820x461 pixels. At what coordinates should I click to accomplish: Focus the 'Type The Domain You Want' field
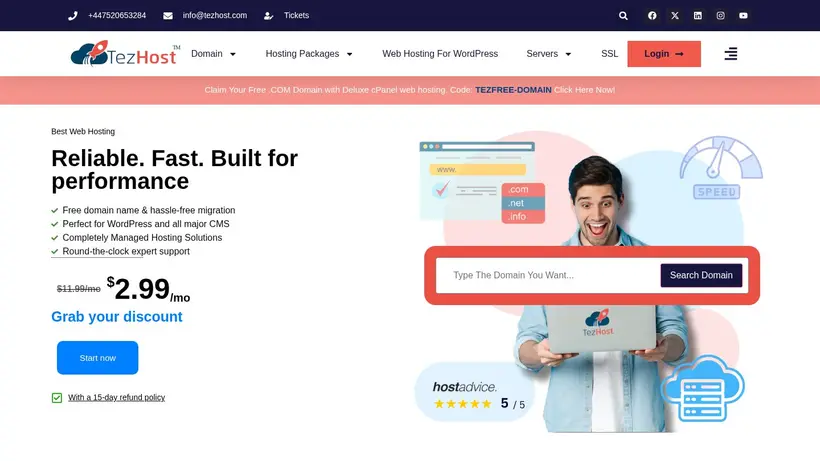tap(548, 275)
